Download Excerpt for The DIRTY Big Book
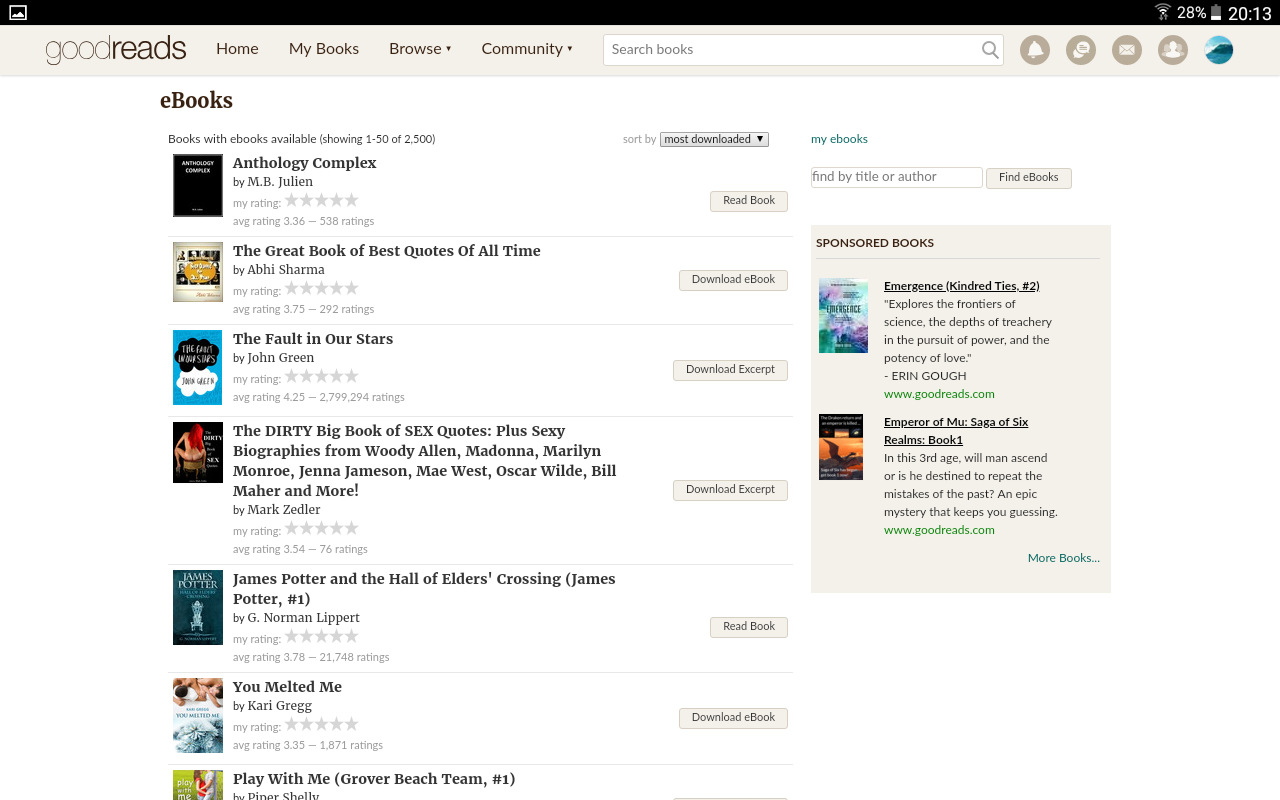 [730, 490]
